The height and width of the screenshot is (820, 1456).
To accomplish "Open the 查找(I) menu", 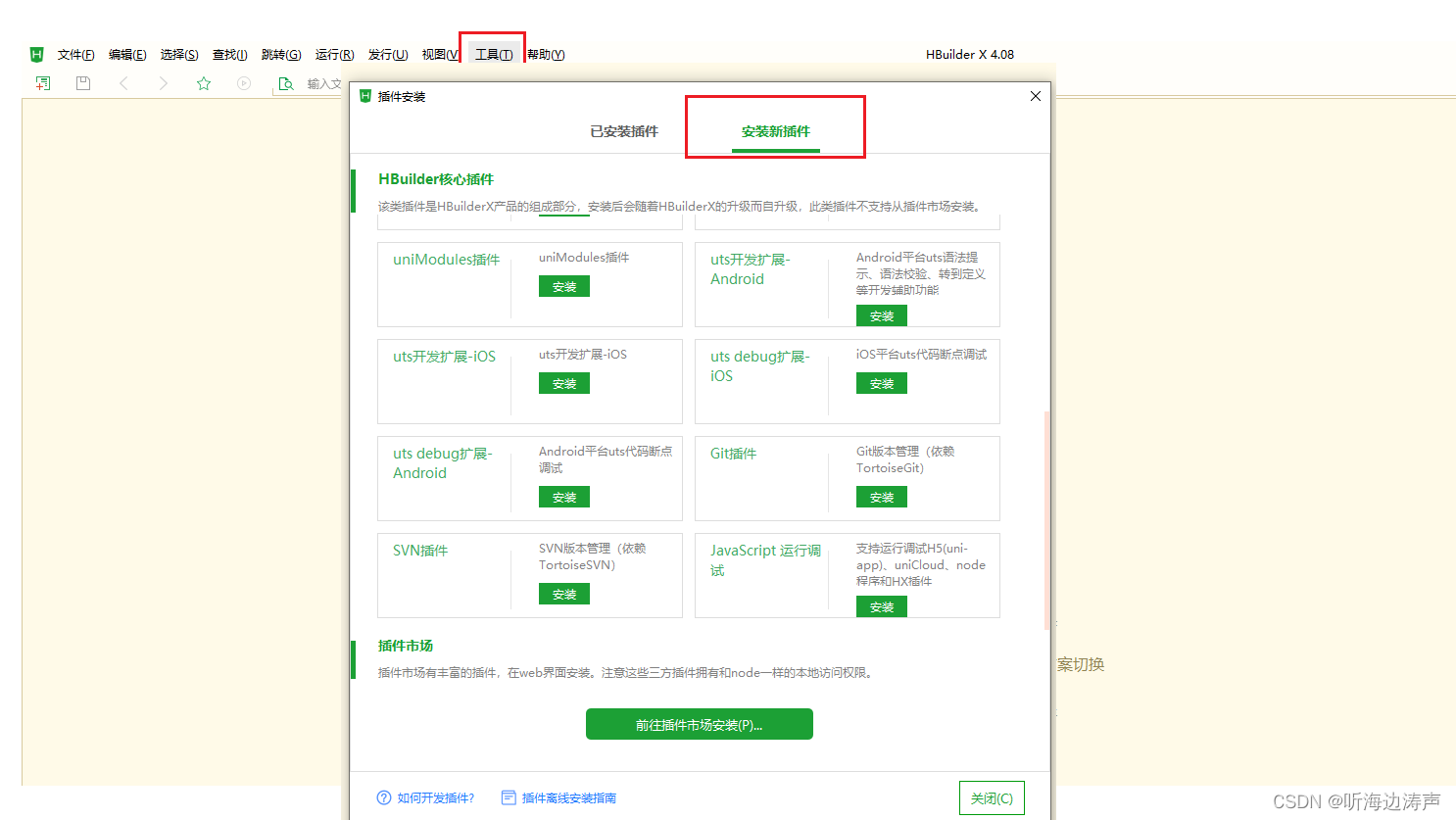I will pos(229,55).
